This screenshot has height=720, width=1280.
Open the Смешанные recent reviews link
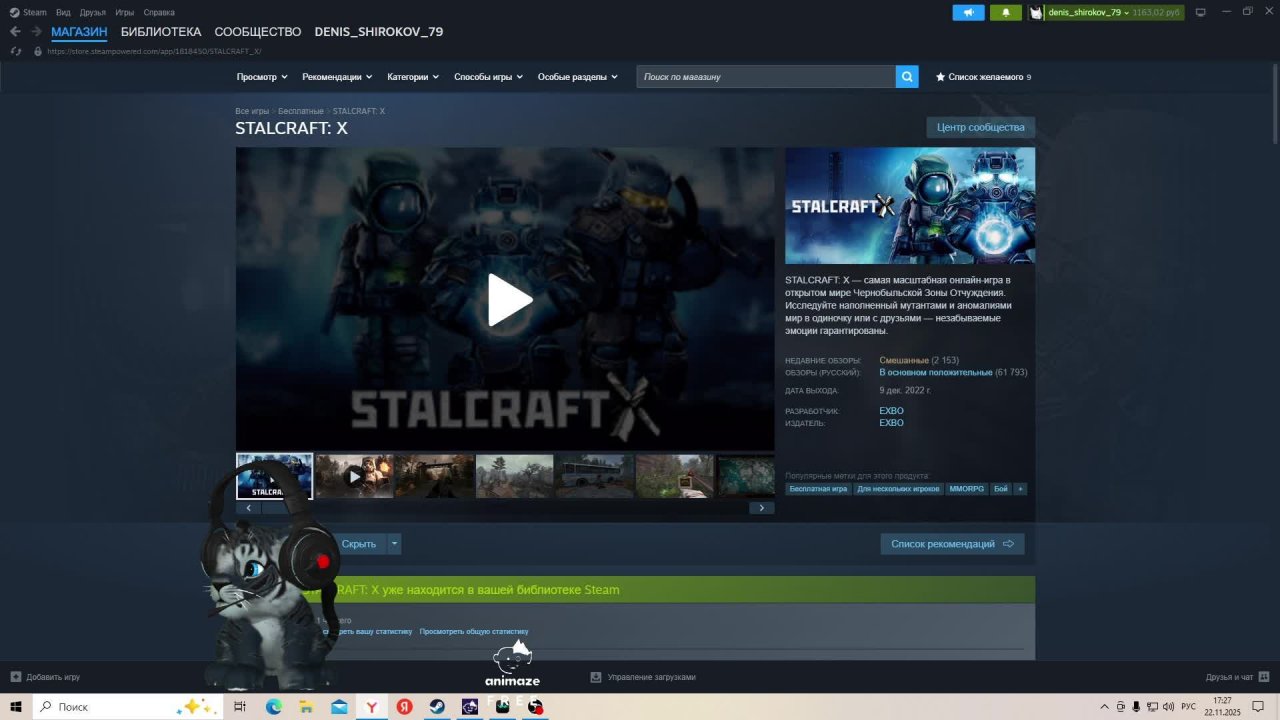click(x=904, y=360)
